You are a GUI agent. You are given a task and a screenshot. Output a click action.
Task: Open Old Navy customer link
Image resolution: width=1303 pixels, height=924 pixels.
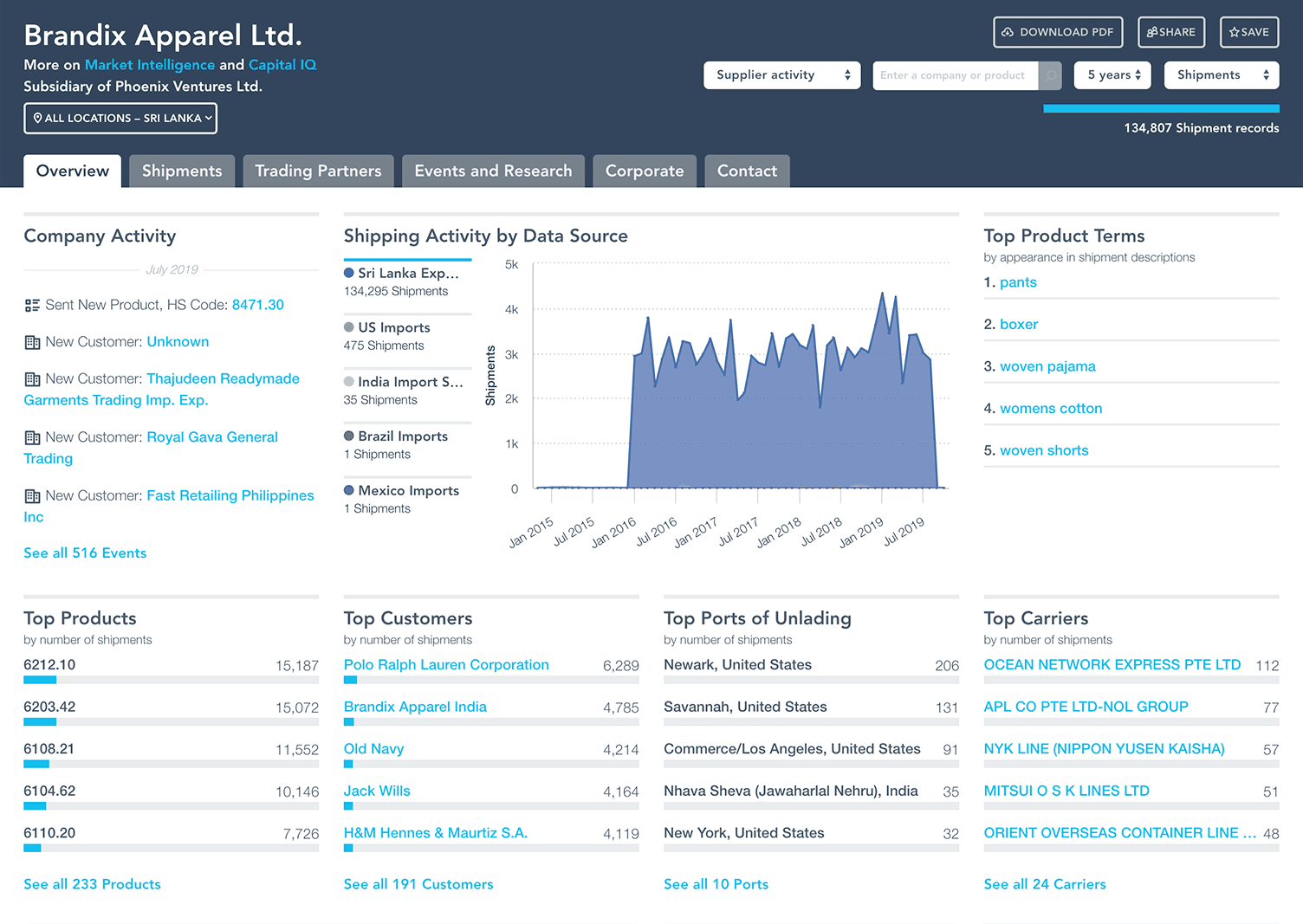[x=374, y=749]
